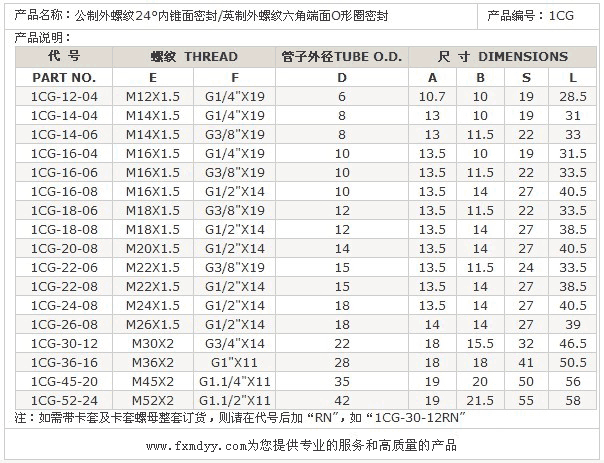The height and width of the screenshot is (463, 604).
Task: Select the 管子外径 TUBE O.D. header
Action: (x=342, y=57)
